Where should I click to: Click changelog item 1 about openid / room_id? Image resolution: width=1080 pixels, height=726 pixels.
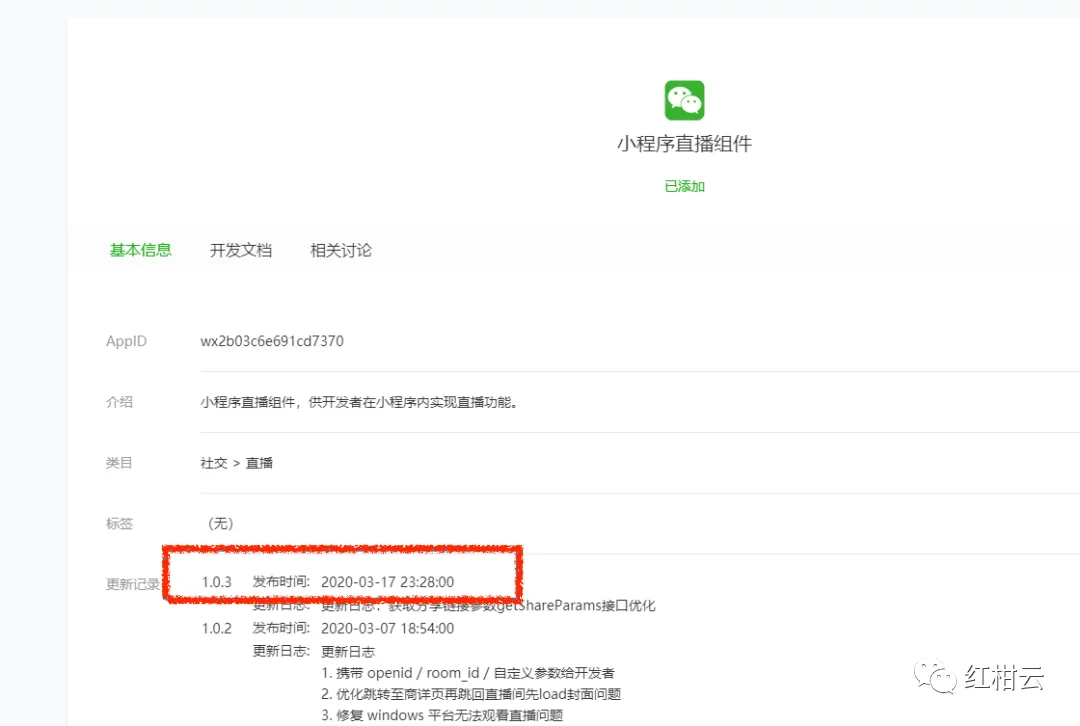click(468, 673)
